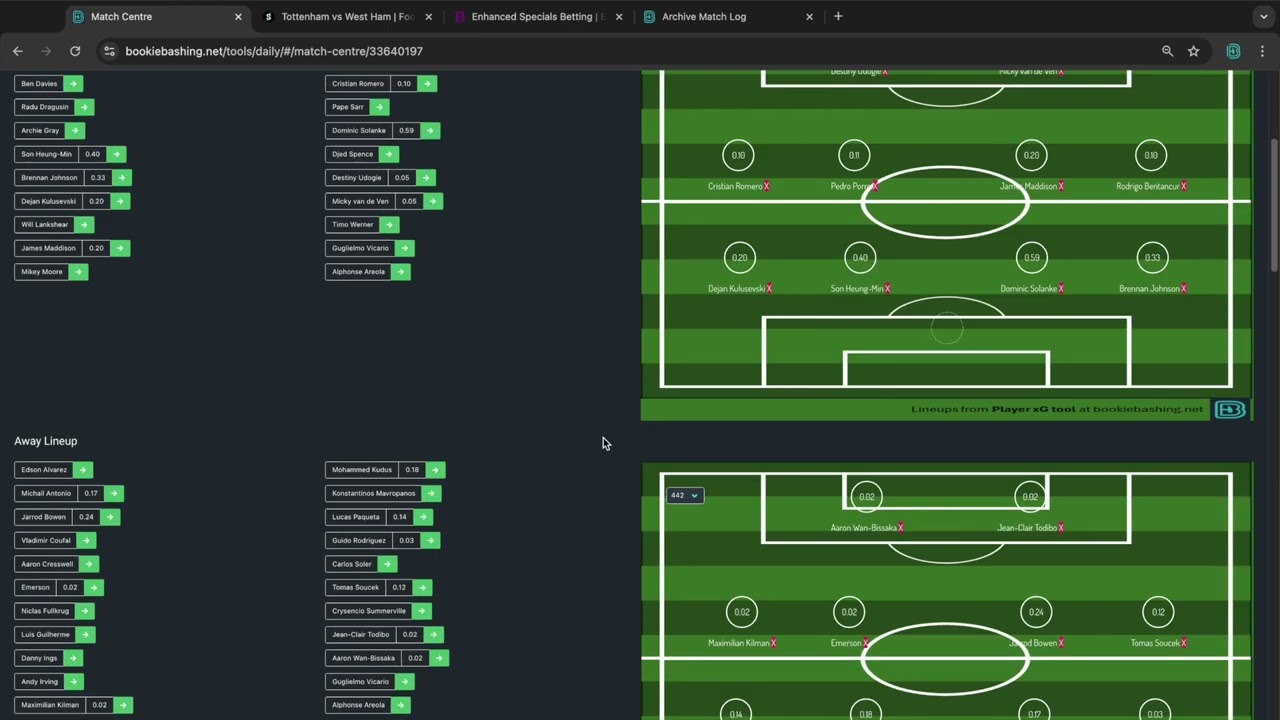Remove Dejan Kulusevski from pitch via red X
The width and height of the screenshot is (1280, 720).
pos(769,289)
